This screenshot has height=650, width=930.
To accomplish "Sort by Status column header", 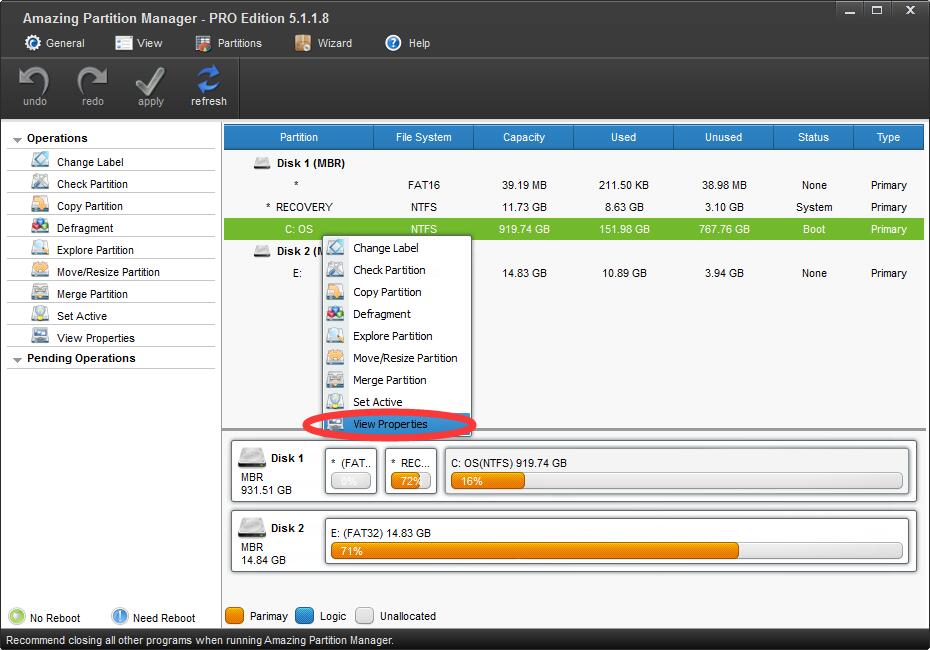I will tap(813, 137).
